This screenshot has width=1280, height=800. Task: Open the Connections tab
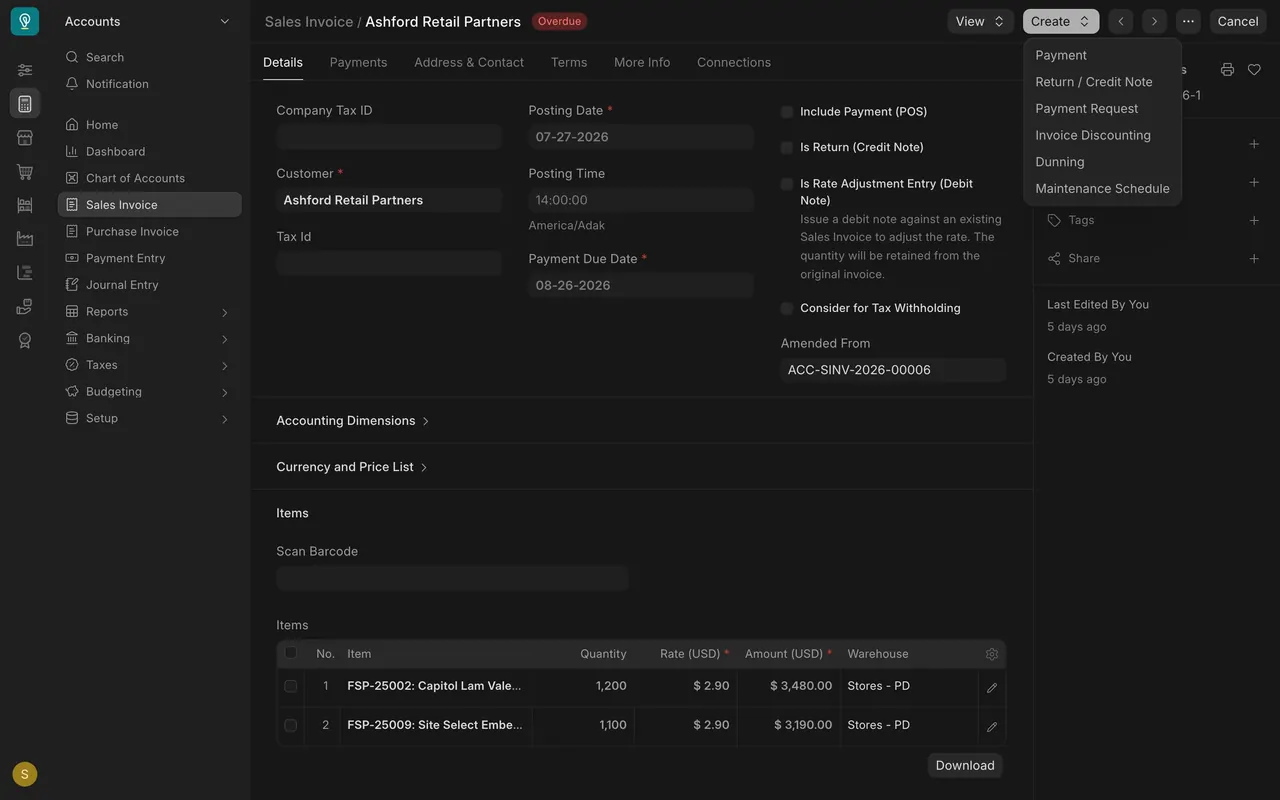(x=734, y=62)
